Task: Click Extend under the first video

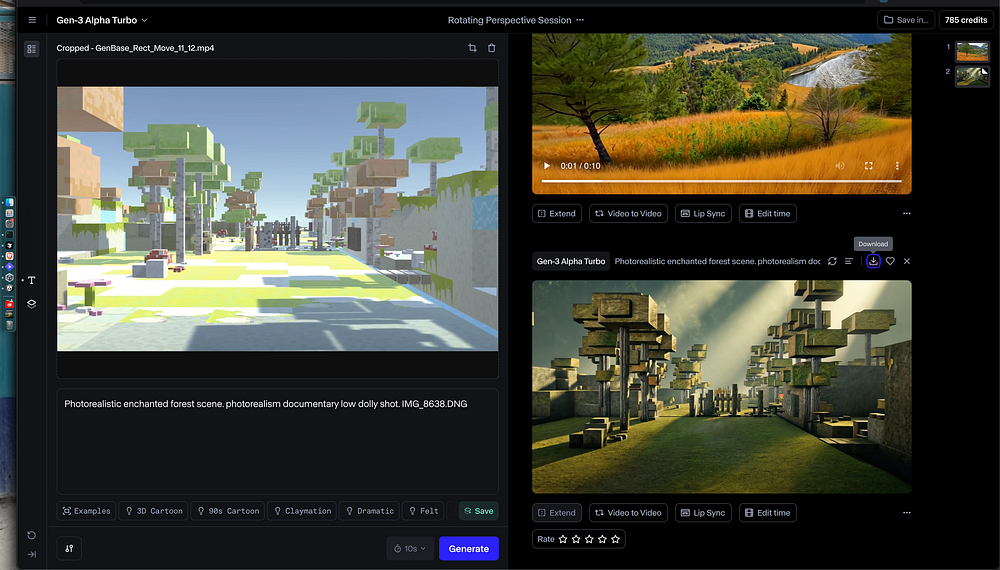Action: click(x=557, y=214)
